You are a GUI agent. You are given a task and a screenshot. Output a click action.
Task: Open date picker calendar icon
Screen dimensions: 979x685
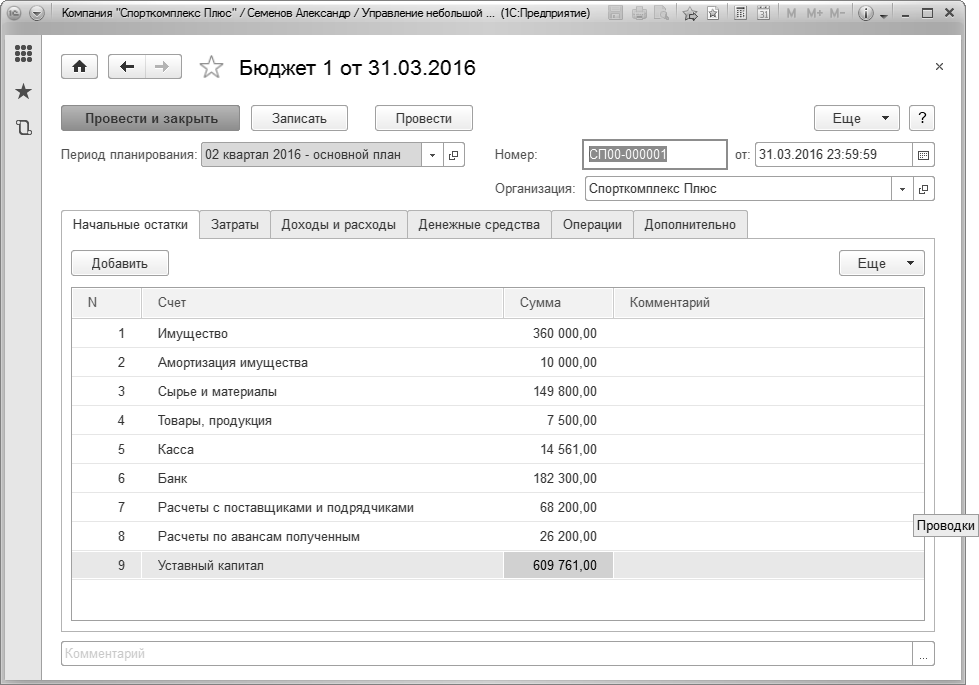tap(923, 155)
